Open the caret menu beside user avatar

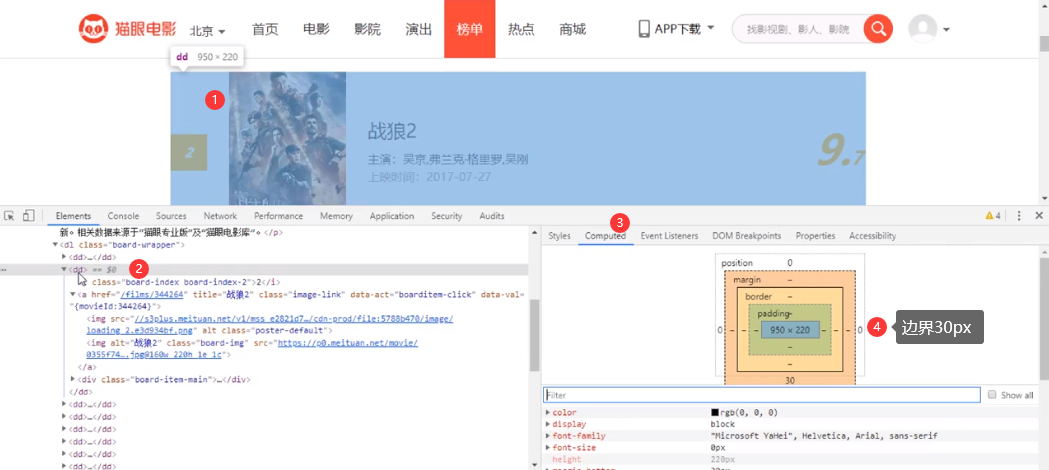pos(947,30)
